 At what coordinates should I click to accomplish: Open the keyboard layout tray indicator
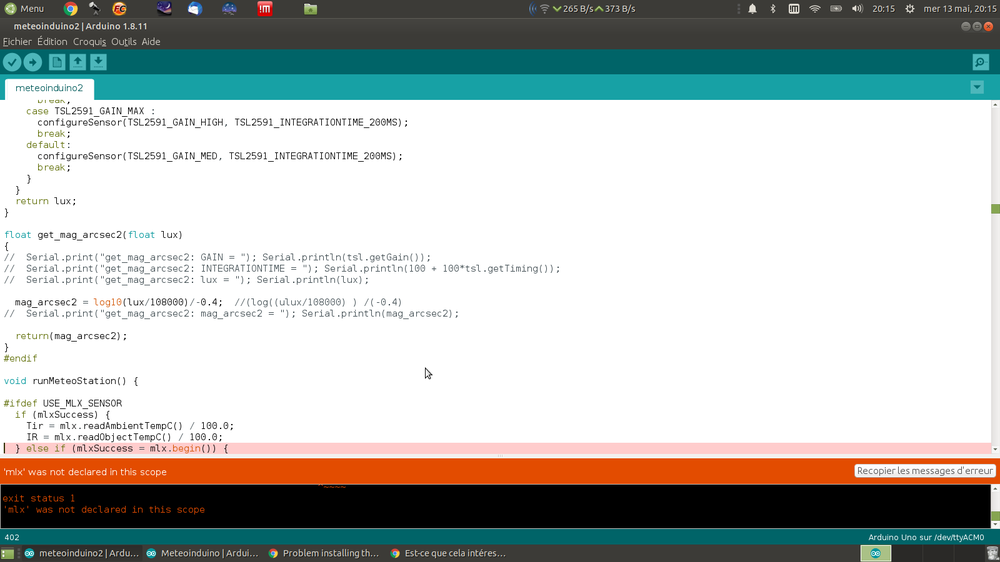793,8
